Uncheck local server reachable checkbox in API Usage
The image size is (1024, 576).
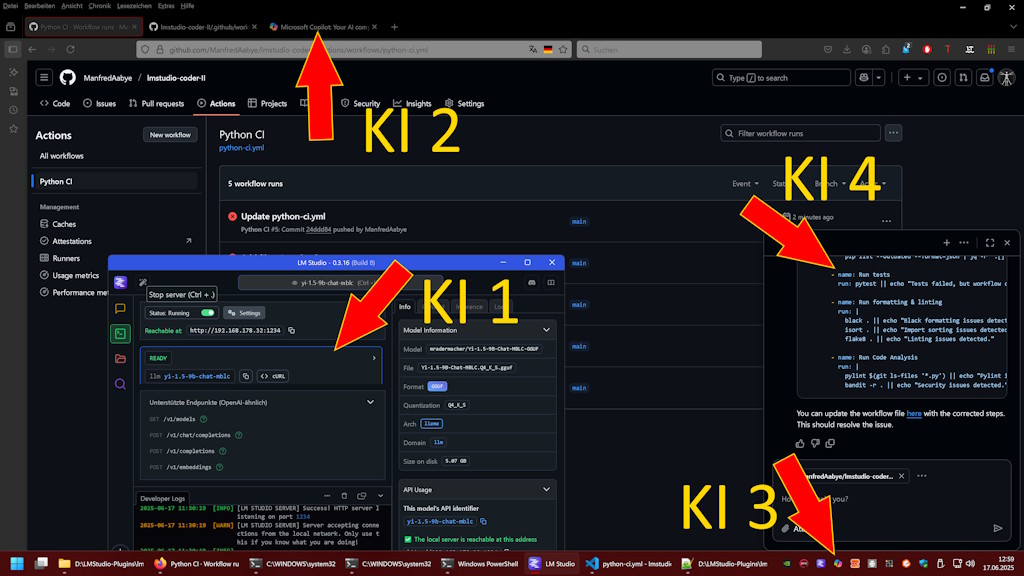(x=408, y=540)
